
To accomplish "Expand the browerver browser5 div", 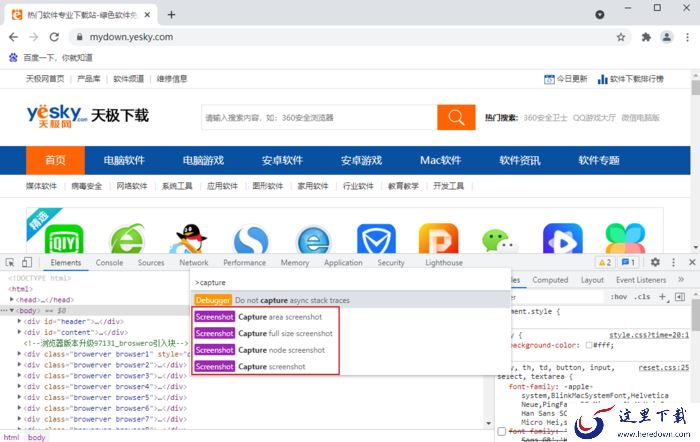I will (x=19, y=397).
